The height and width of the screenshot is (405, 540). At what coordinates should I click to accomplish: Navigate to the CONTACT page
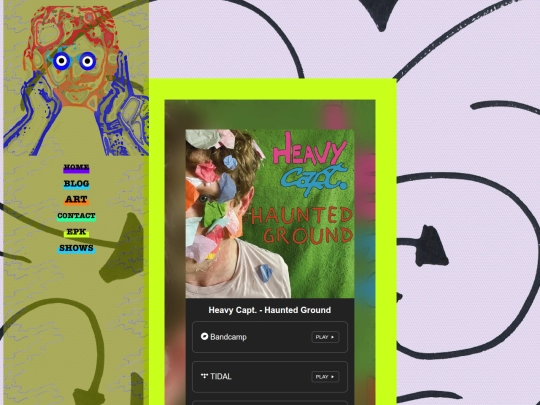(76, 216)
